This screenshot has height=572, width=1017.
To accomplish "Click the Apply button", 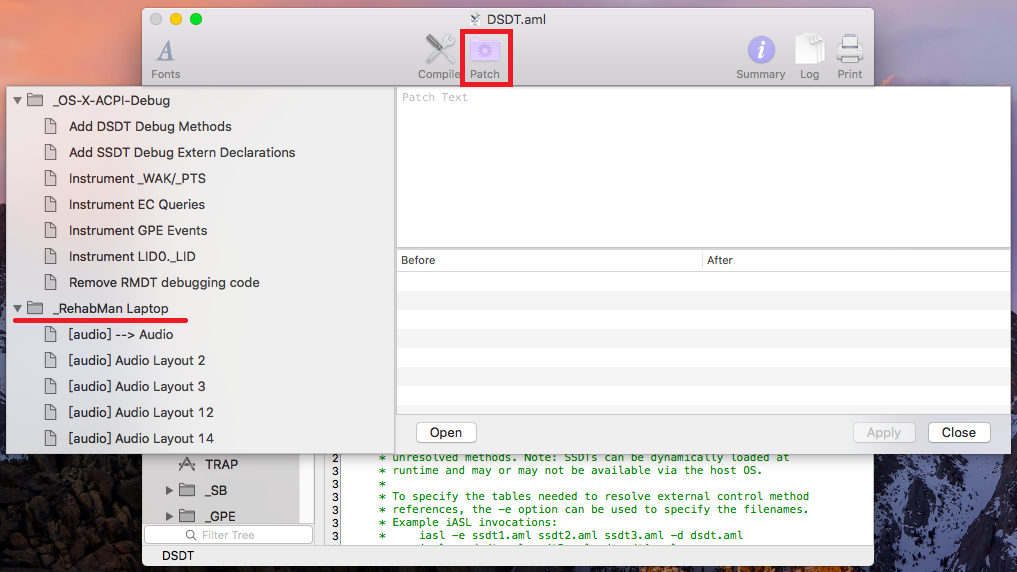I will [x=883, y=433].
